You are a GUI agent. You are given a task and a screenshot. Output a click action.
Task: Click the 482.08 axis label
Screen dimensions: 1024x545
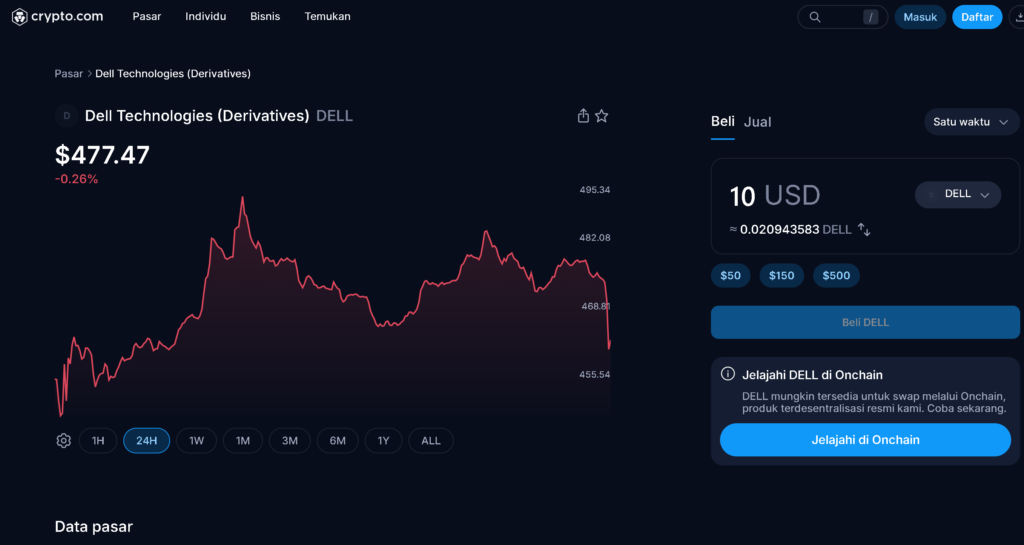(x=595, y=238)
